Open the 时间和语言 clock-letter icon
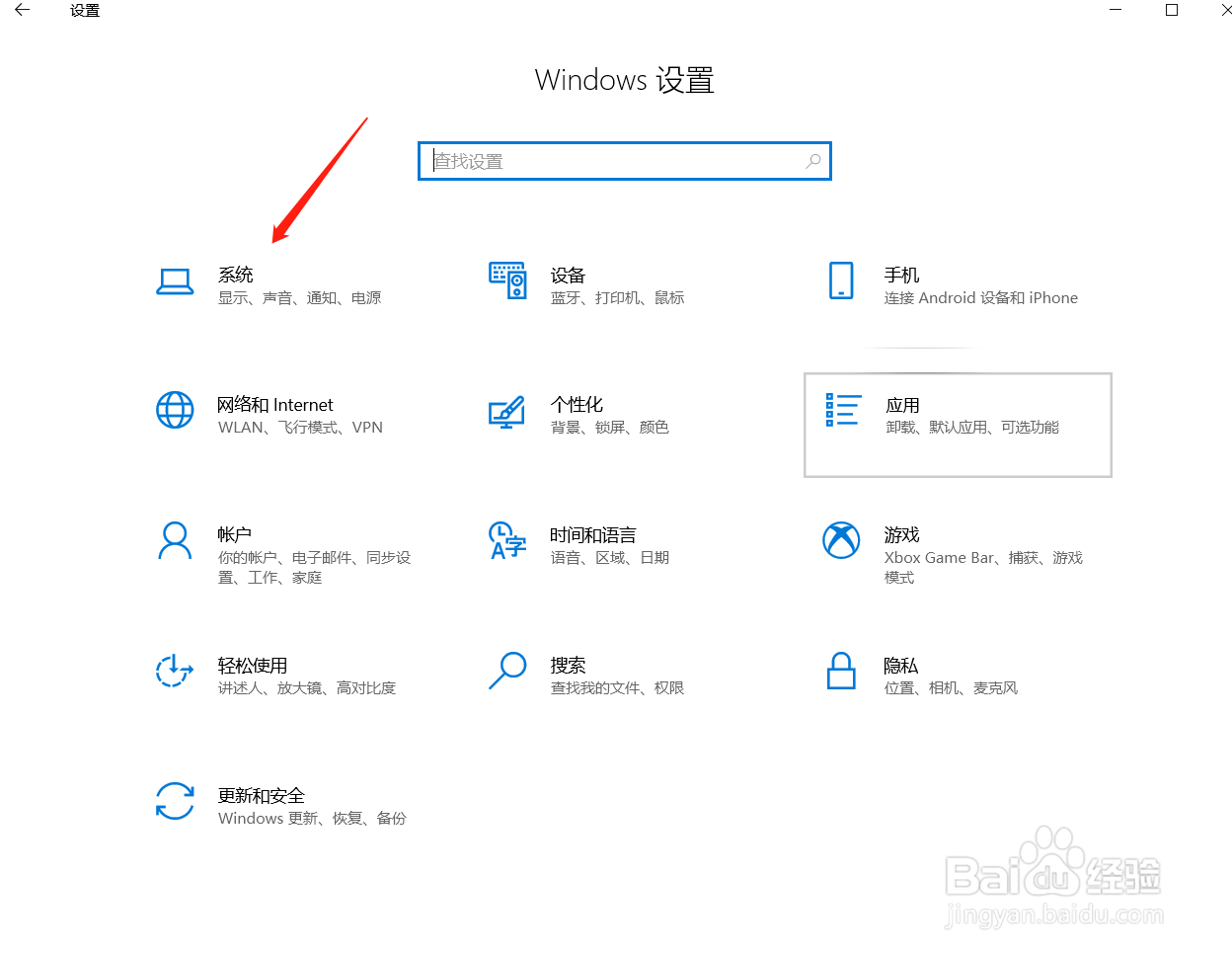Screen dimensions: 1232x957 (x=507, y=540)
